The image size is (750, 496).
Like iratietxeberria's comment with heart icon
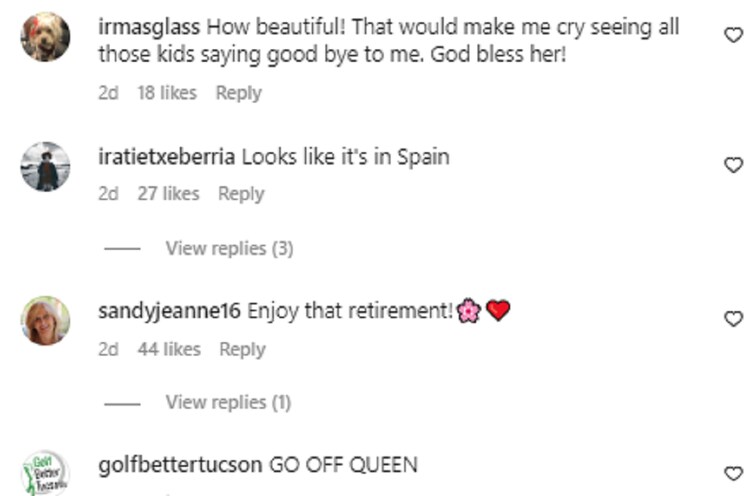tap(733, 165)
